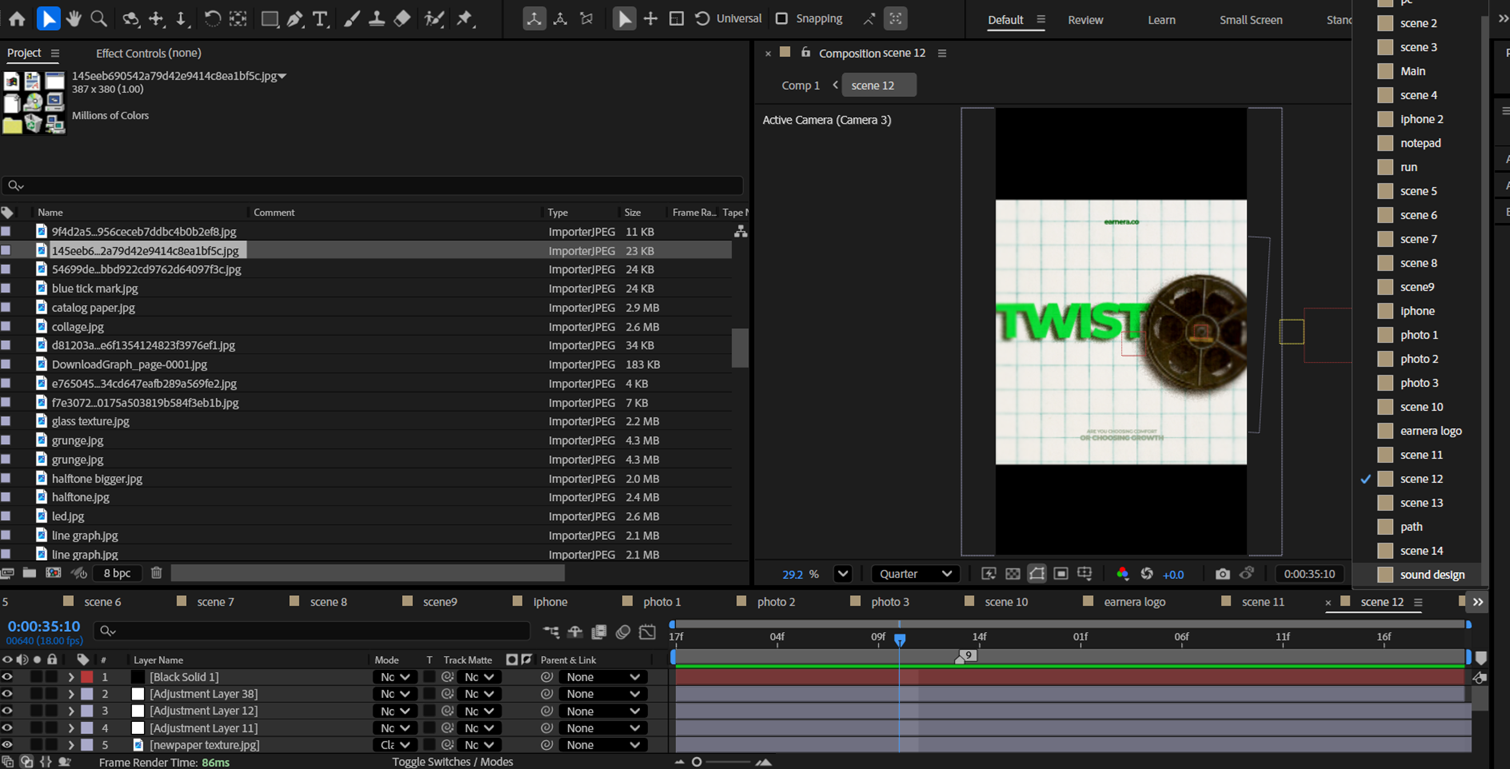Toggle visibility of Adjustment Layer 38
The image size is (1510, 769).
pos(7,694)
